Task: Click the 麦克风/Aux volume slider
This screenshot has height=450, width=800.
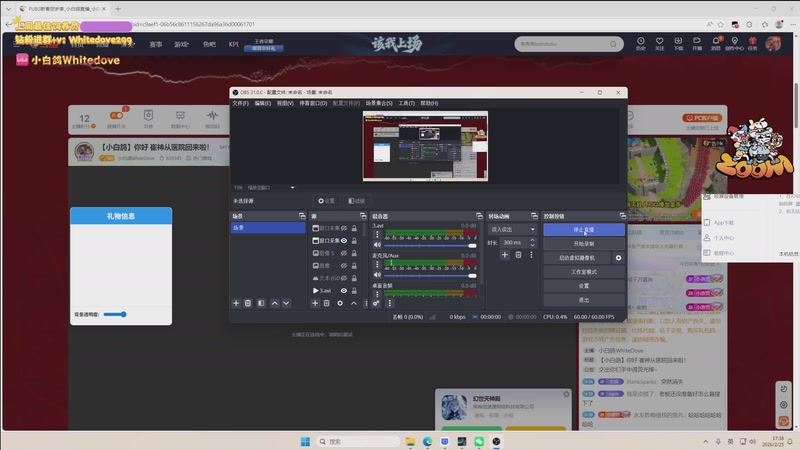Action: coord(431,276)
